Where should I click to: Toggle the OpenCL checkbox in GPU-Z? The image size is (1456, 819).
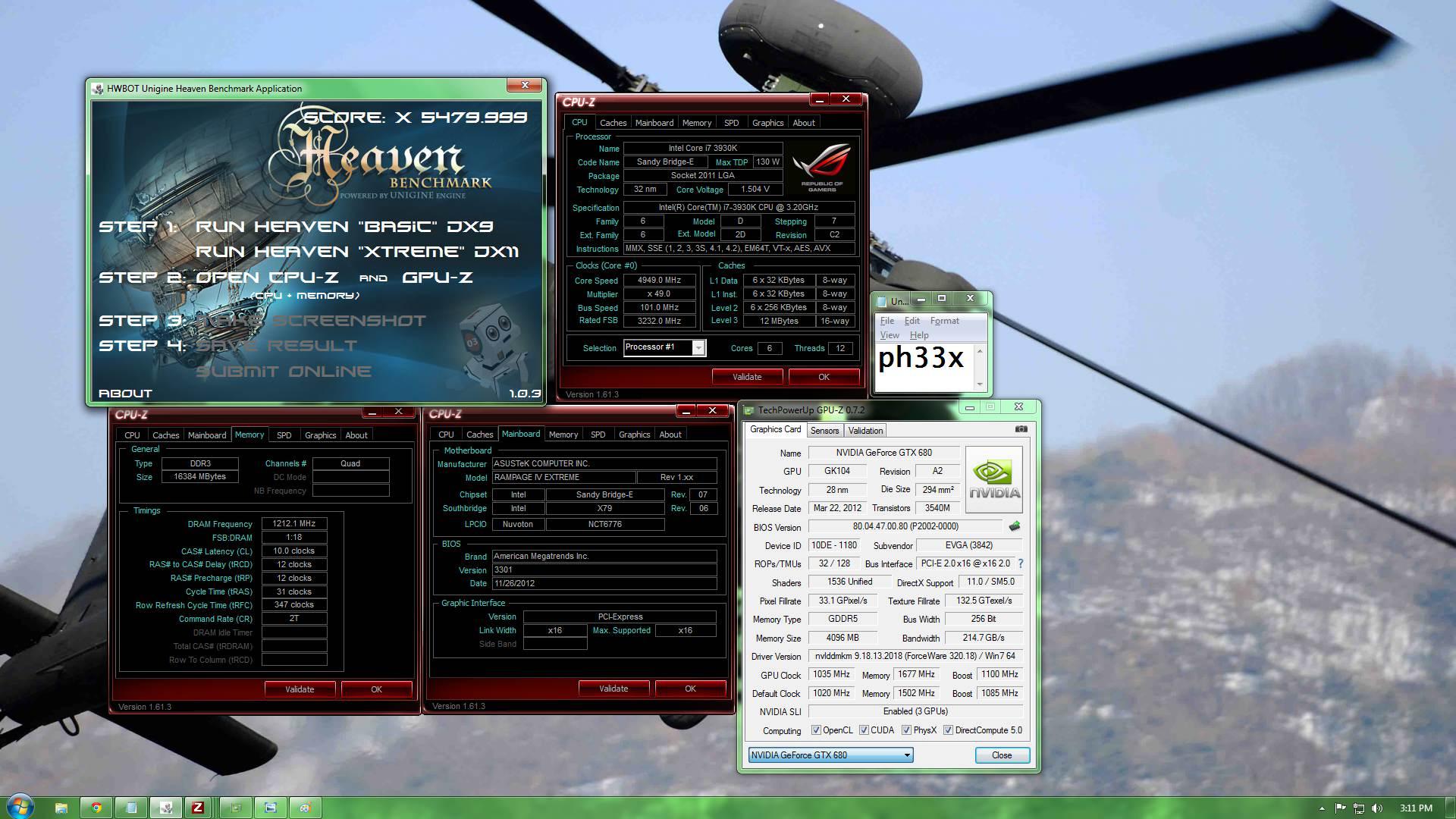point(816,730)
